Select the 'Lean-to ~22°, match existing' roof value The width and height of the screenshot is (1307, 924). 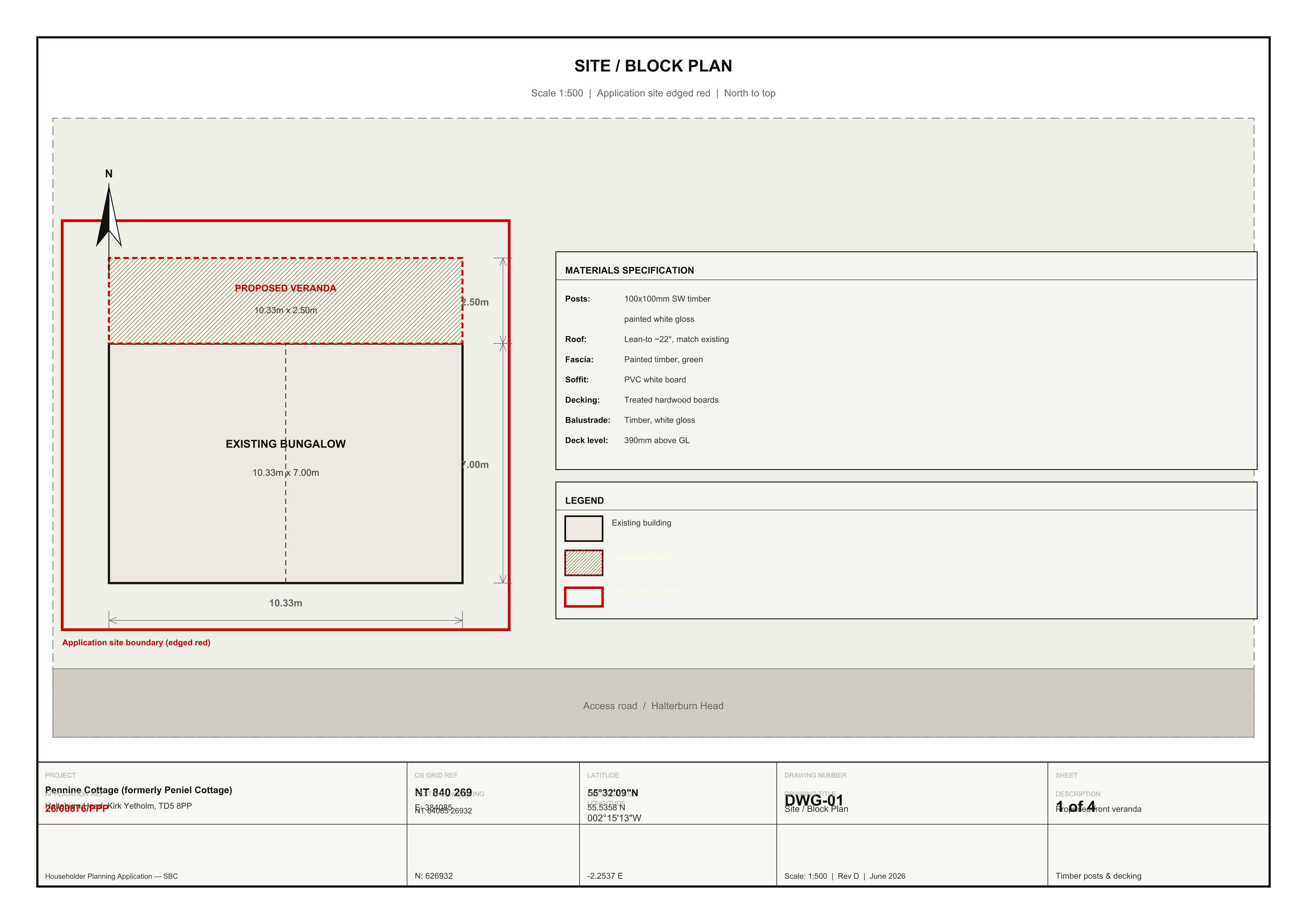pyautogui.click(x=676, y=339)
